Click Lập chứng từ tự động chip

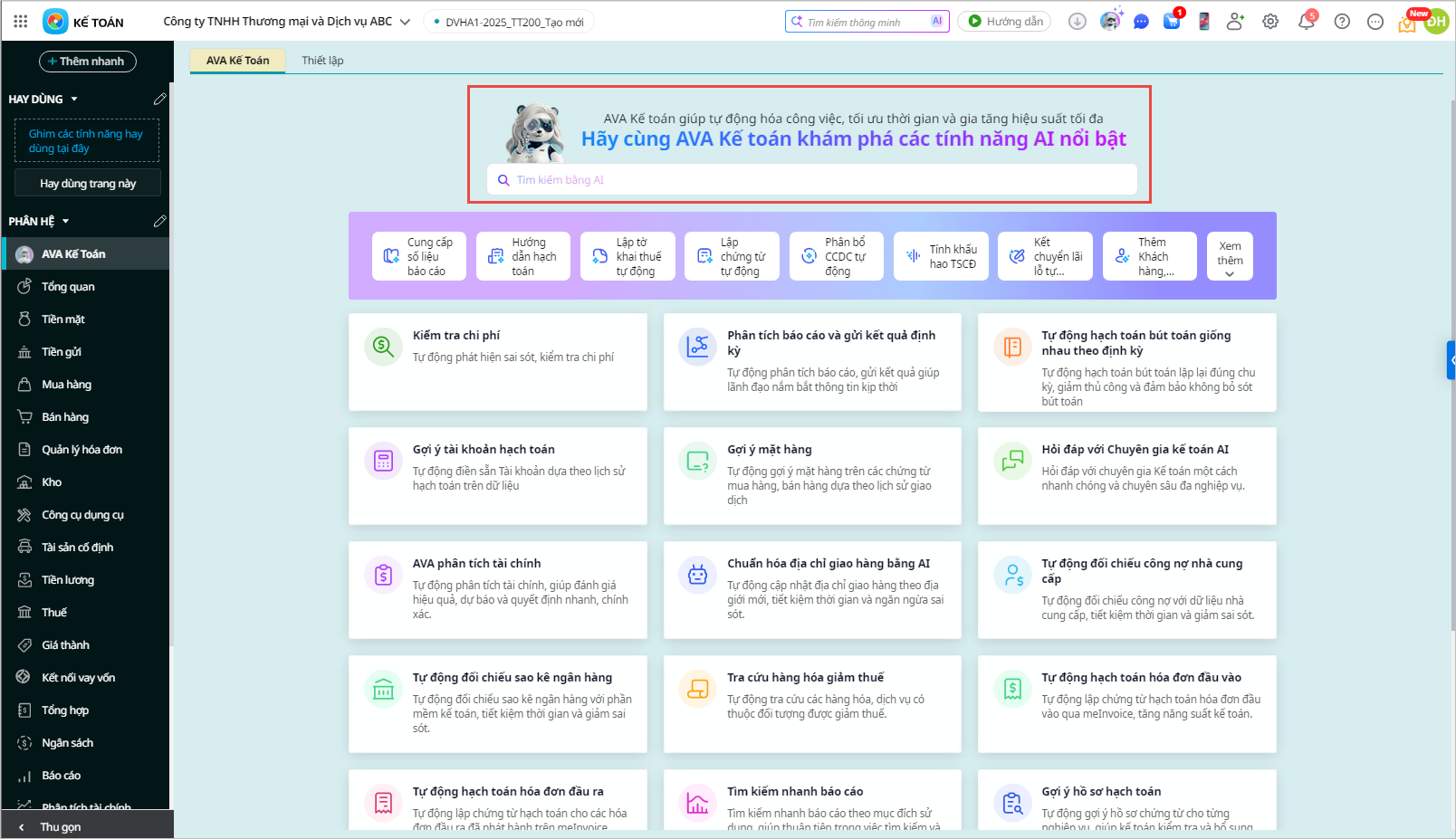pos(732,256)
